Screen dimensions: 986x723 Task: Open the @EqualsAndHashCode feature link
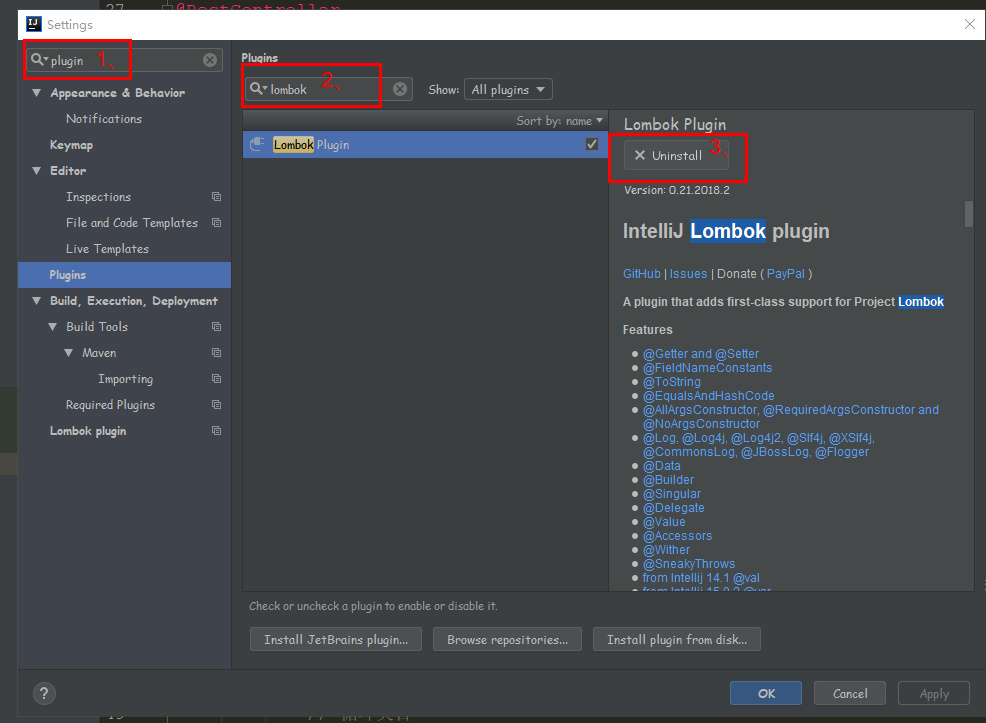click(709, 396)
